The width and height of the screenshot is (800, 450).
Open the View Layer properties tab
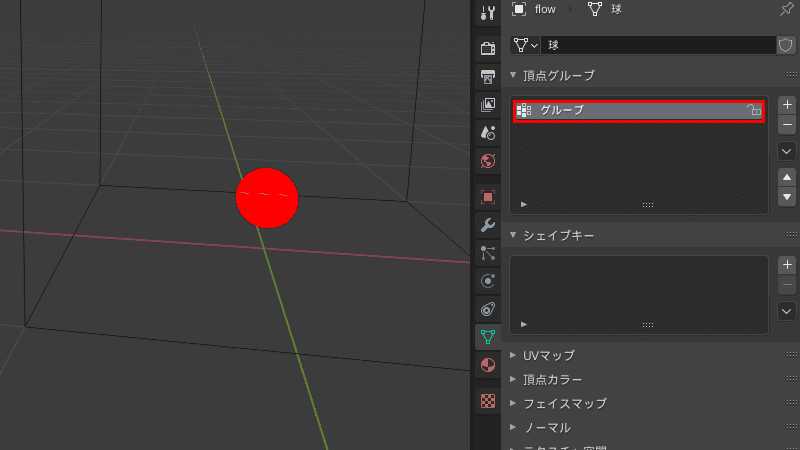pos(488,105)
